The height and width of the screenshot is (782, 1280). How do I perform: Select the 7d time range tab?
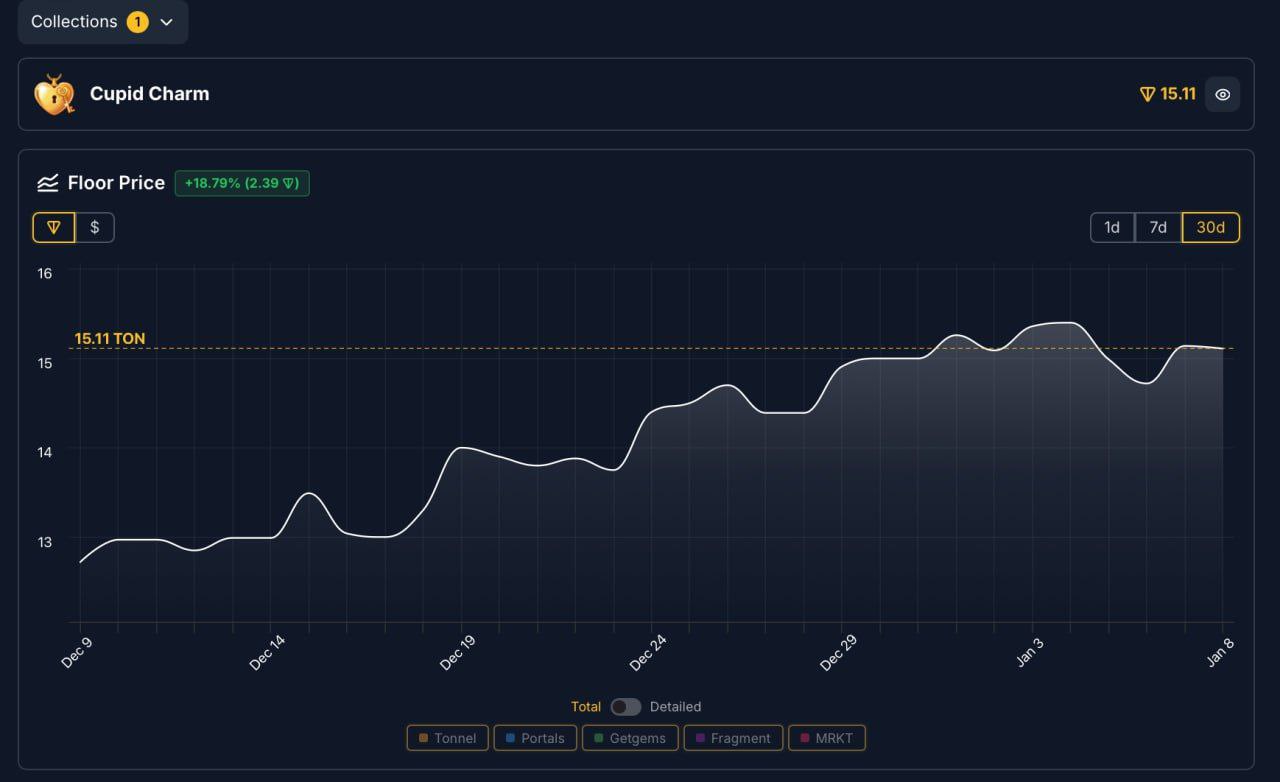coord(1158,228)
